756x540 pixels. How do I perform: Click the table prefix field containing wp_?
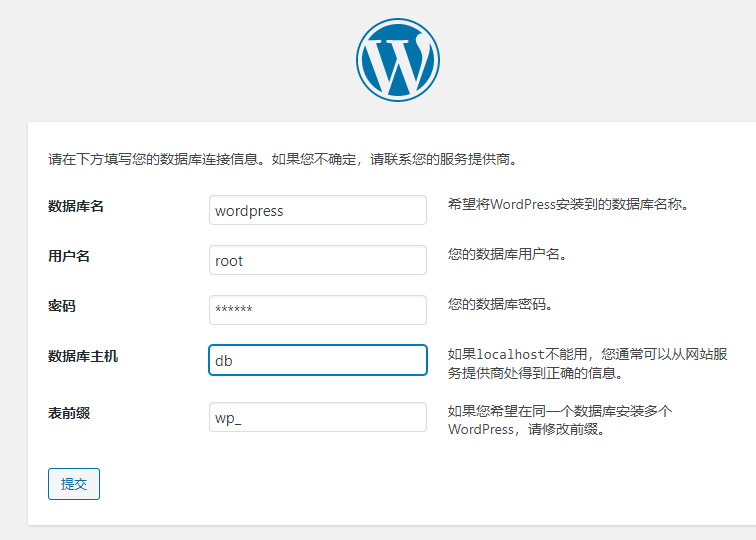click(x=318, y=417)
